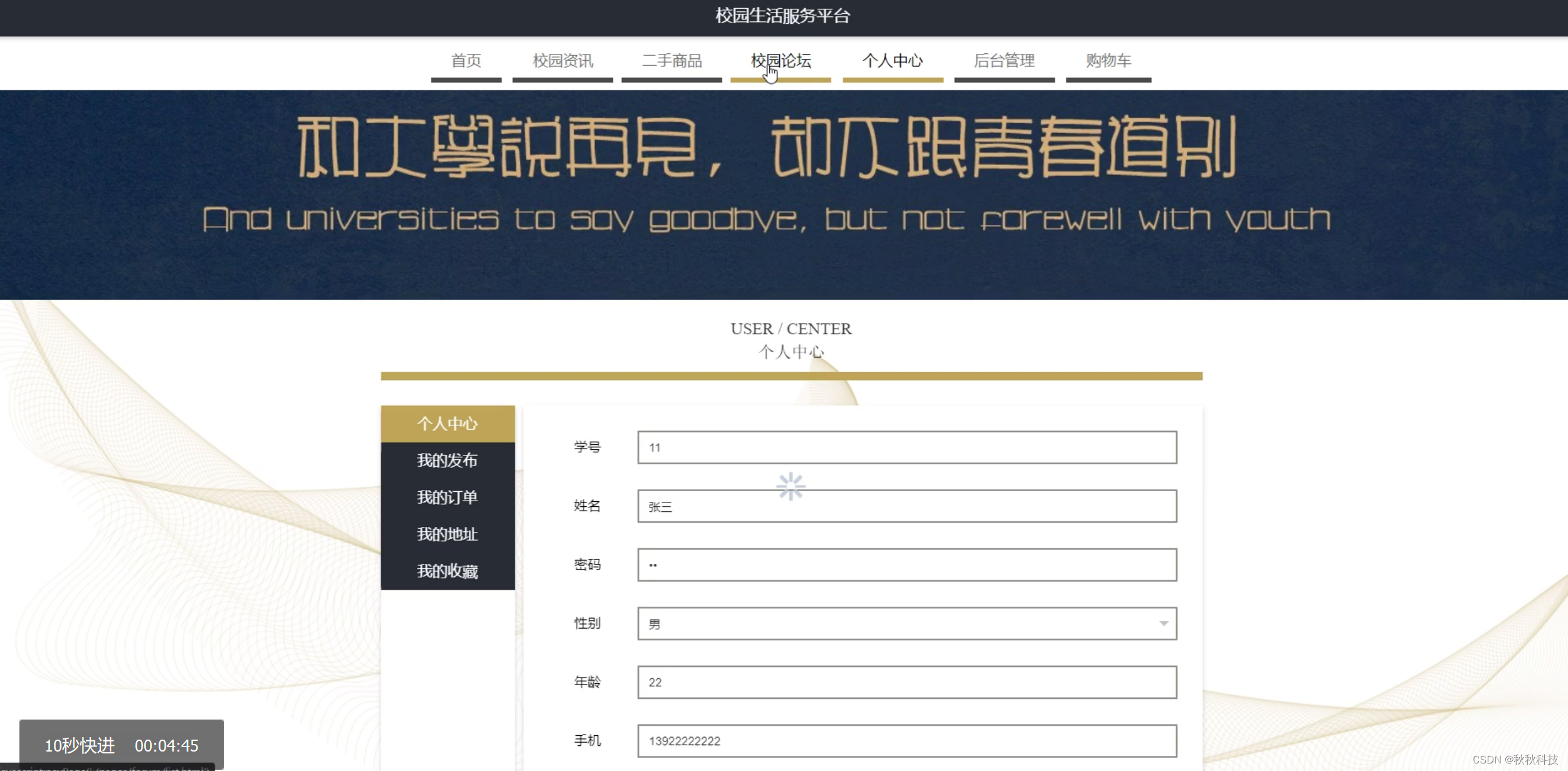Image resolution: width=1568 pixels, height=771 pixels.
Task: Select the 姓名 name input showing 张三
Action: 906,506
